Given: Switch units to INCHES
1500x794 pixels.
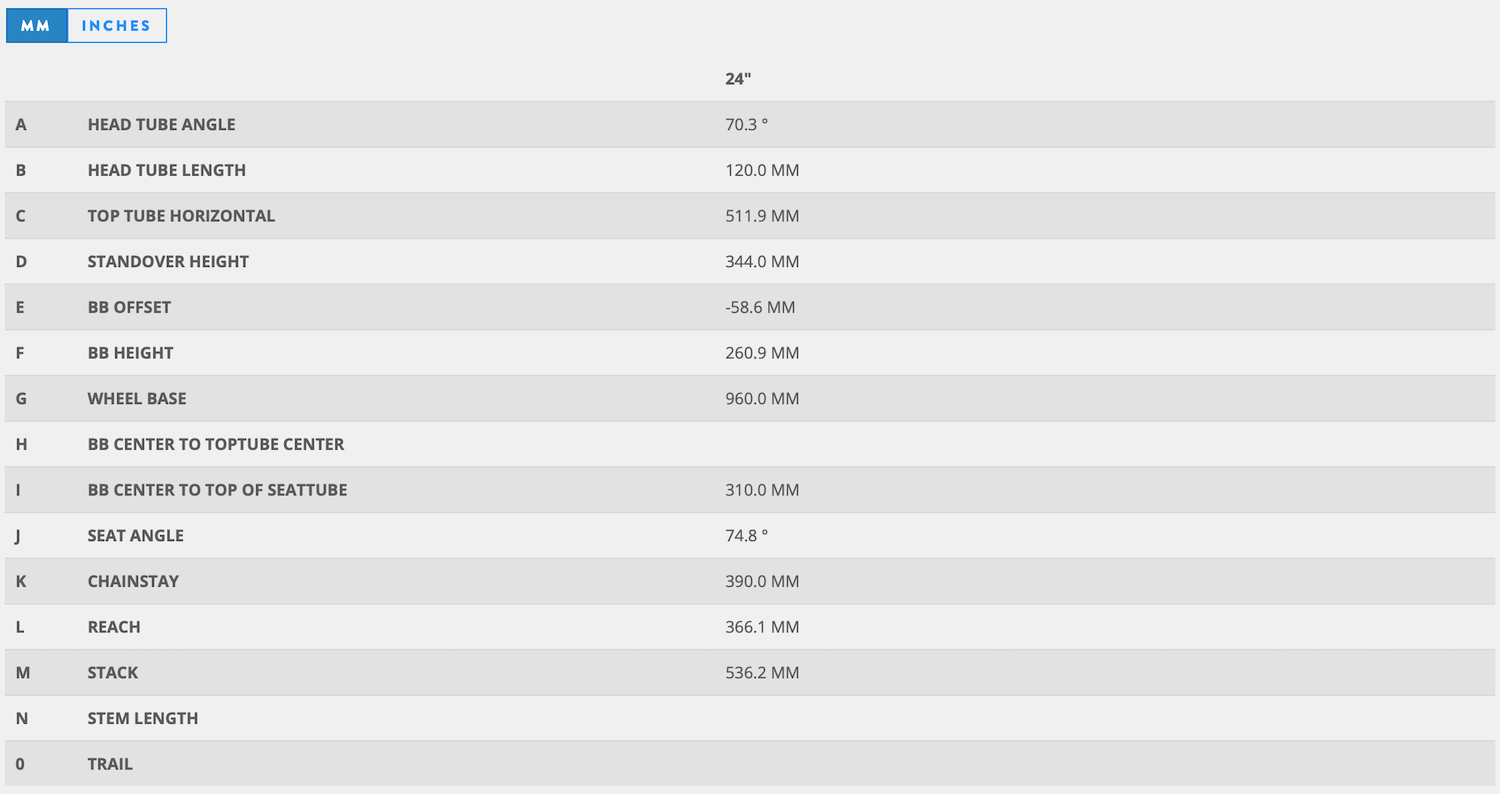Looking at the screenshot, I should pos(117,25).
